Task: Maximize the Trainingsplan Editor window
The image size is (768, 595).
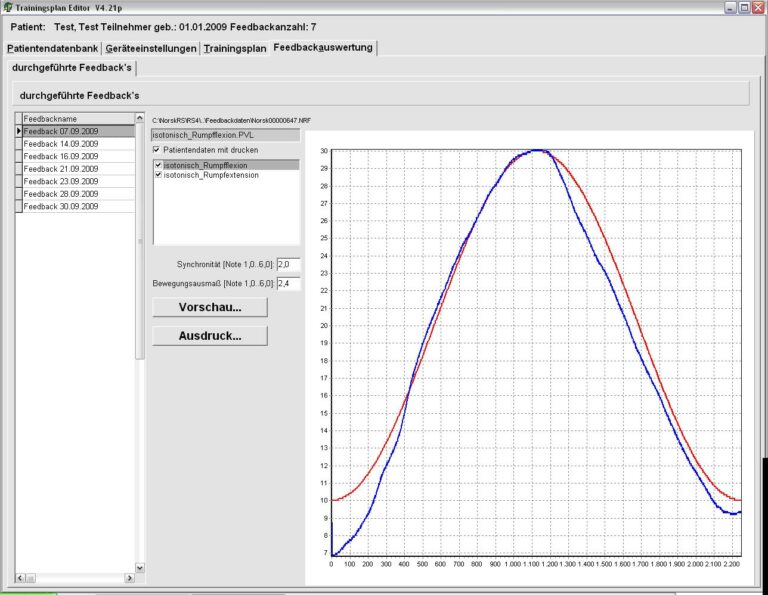Action: click(743, 7)
